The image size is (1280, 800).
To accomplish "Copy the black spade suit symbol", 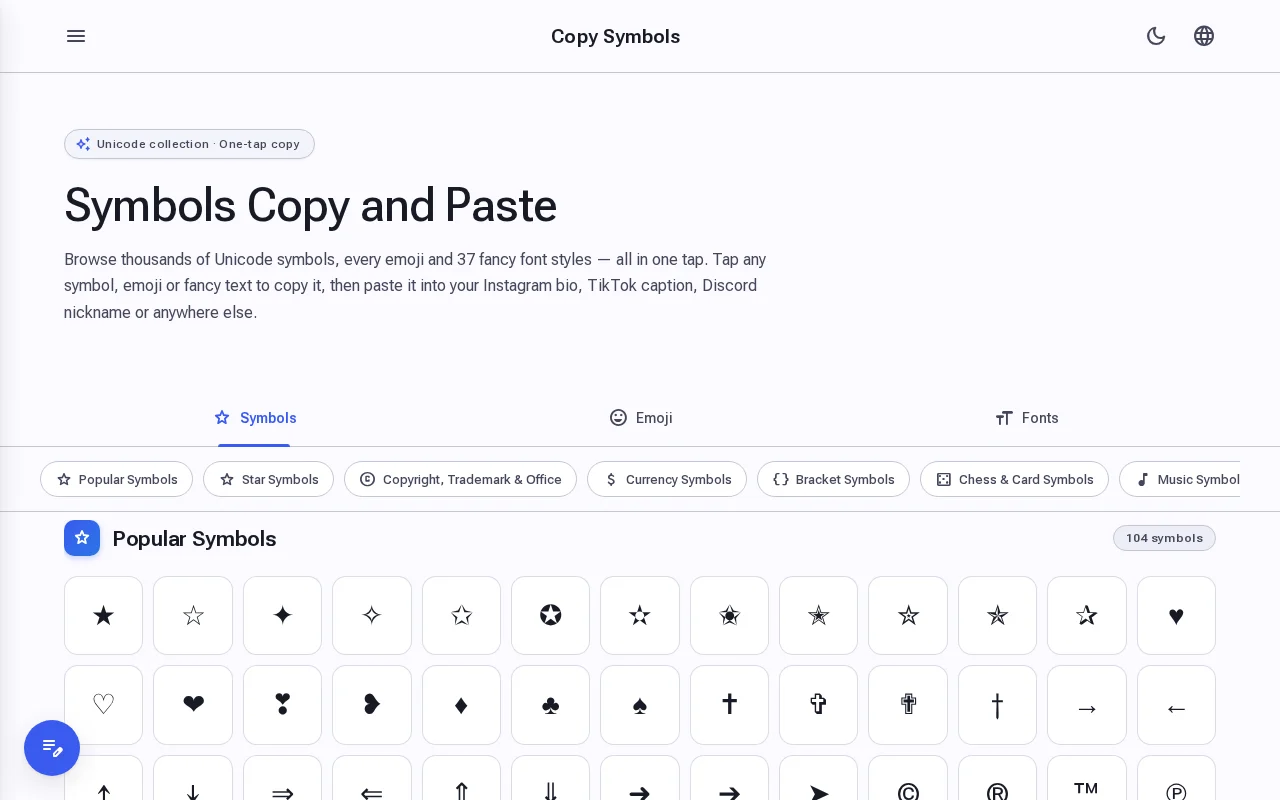I will [x=640, y=705].
